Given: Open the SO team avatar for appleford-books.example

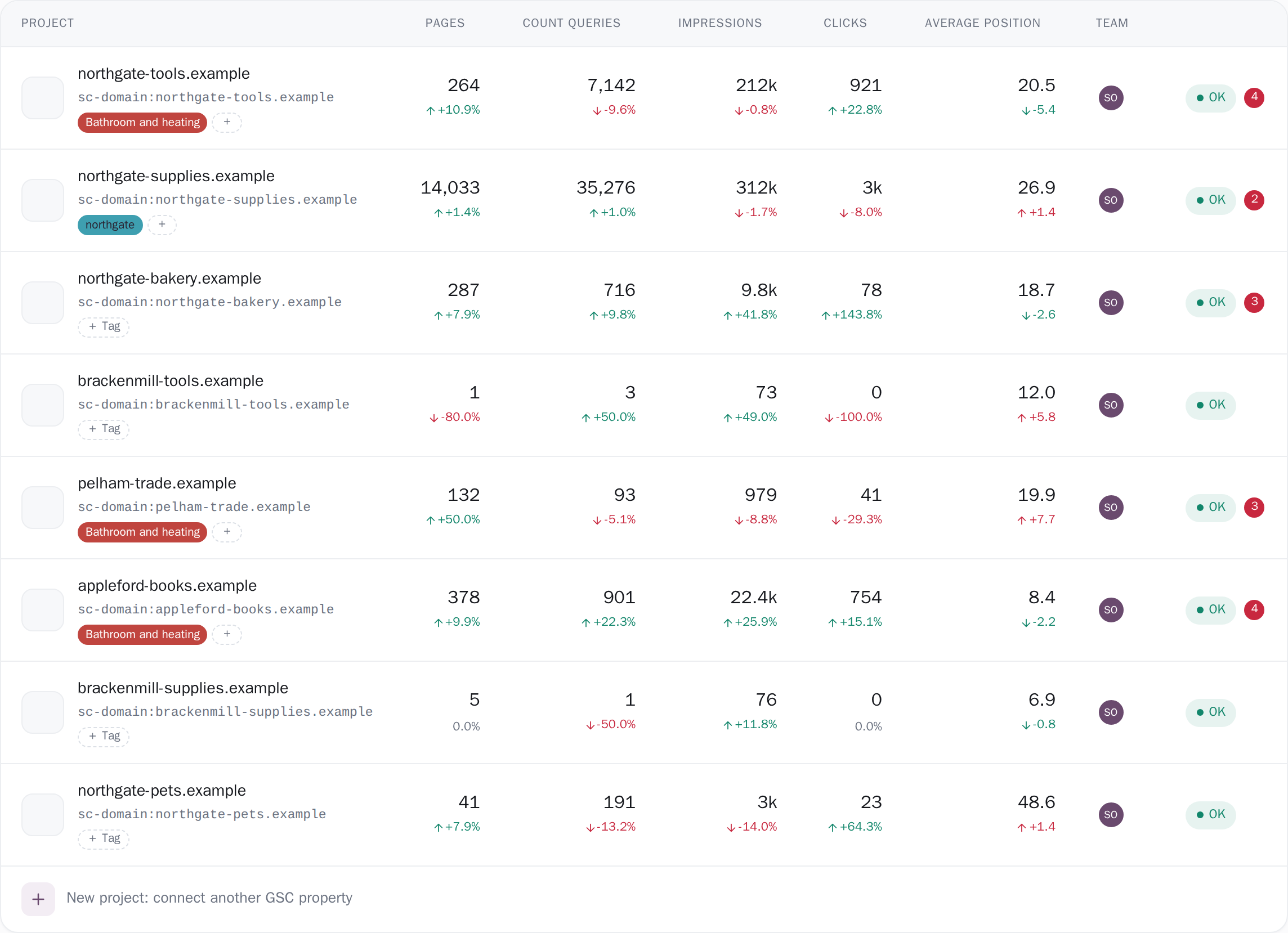Looking at the screenshot, I should [x=1111, y=610].
